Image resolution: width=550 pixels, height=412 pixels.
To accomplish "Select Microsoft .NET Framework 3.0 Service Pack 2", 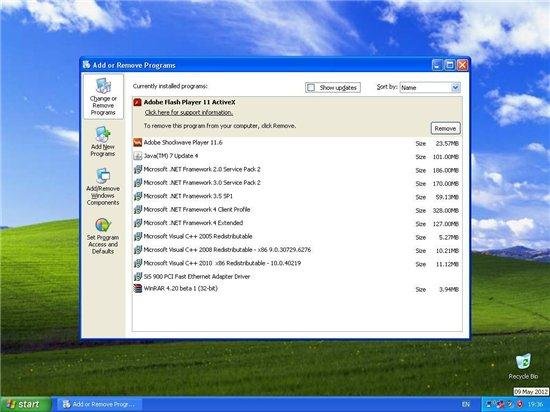I will pos(297,183).
